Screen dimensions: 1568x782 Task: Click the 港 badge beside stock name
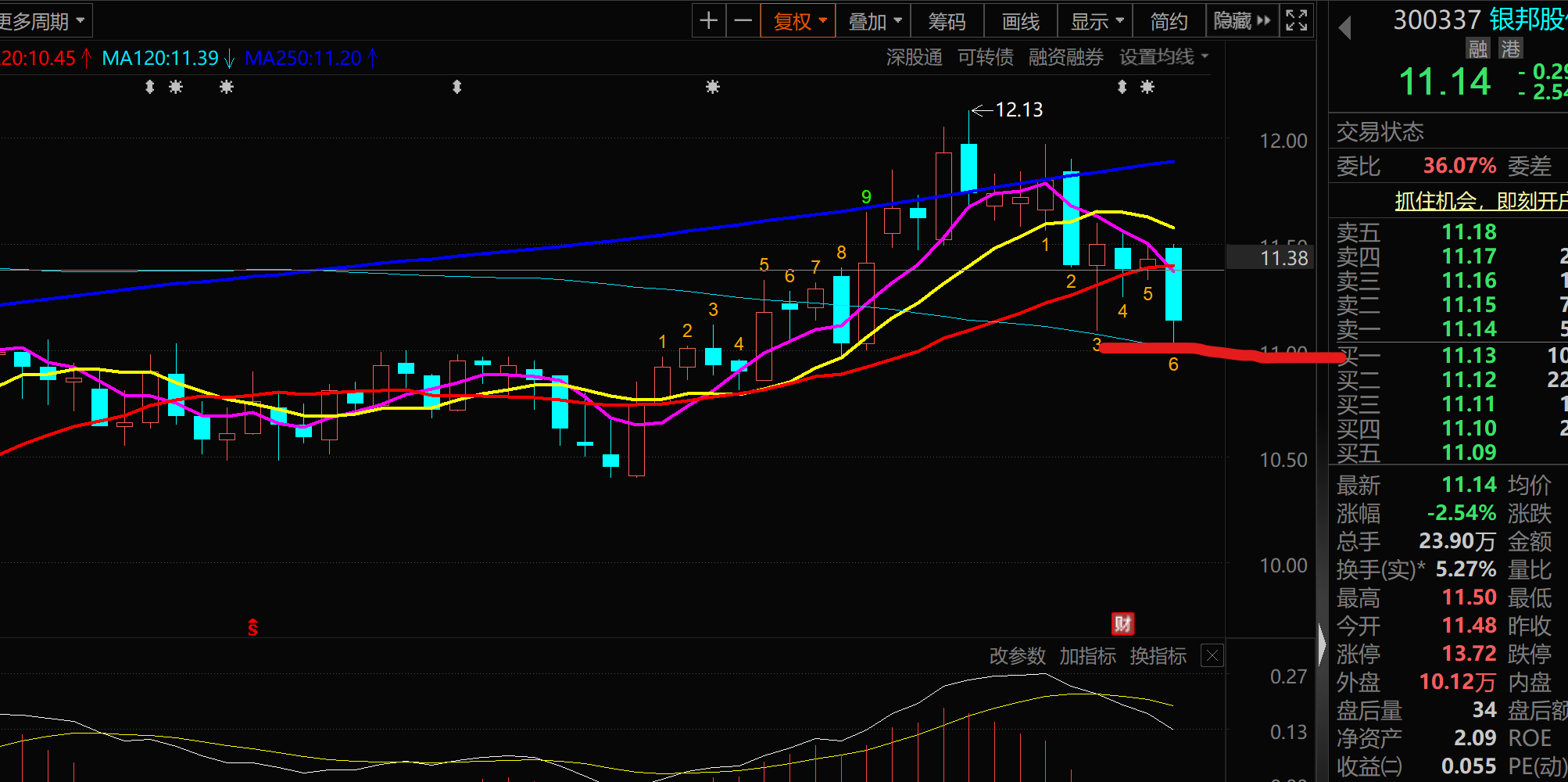point(1510,49)
